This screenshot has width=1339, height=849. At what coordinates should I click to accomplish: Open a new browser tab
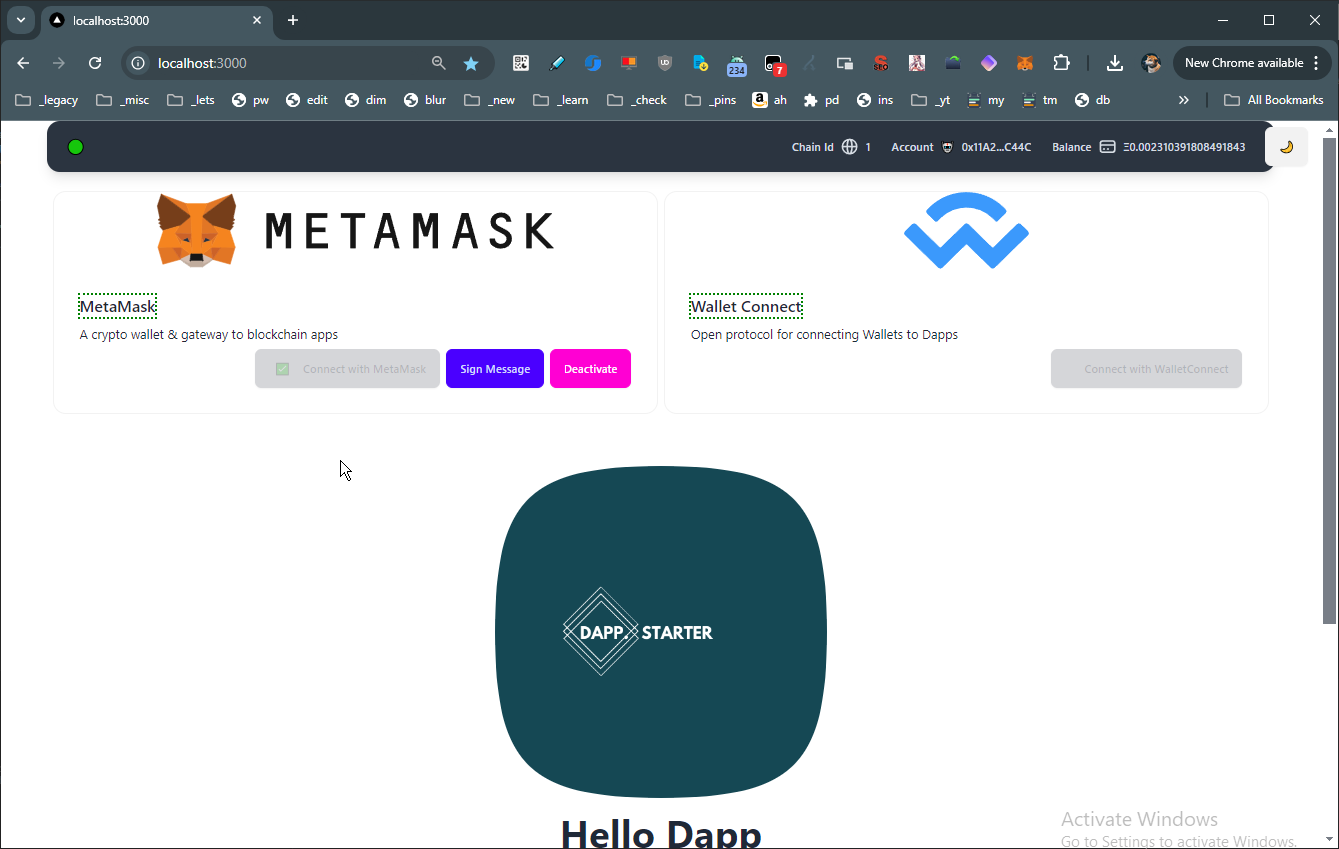[x=293, y=20]
